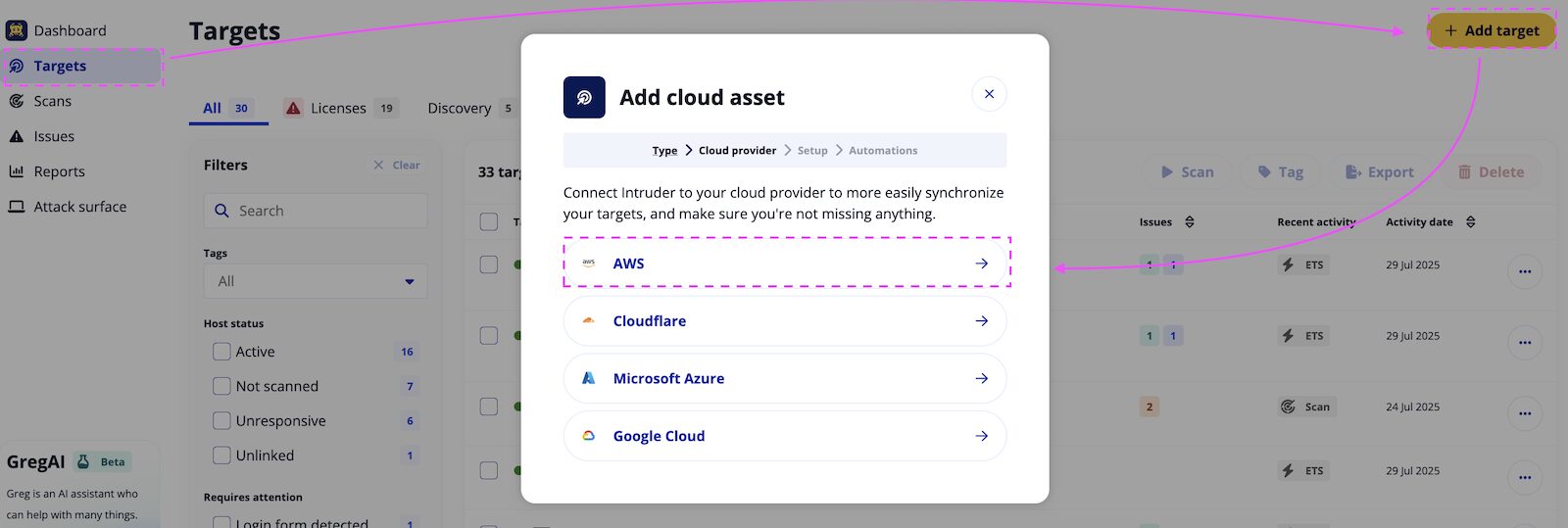The width and height of the screenshot is (1568, 528).
Task: Click the Add target button
Action: pos(1492,30)
